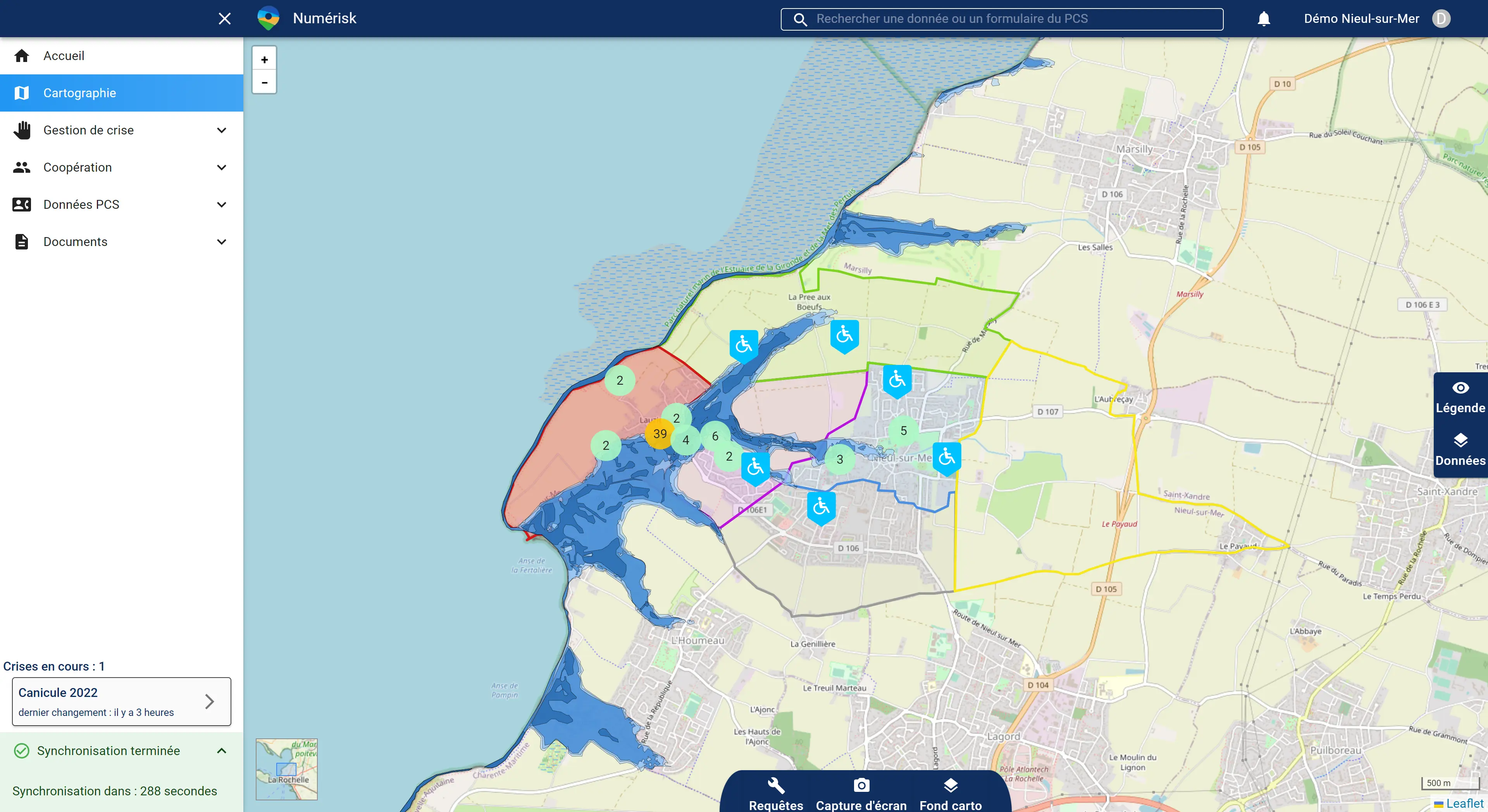Click the '500 m' scale bar
Image resolution: width=1488 pixels, height=812 pixels.
point(1450,783)
